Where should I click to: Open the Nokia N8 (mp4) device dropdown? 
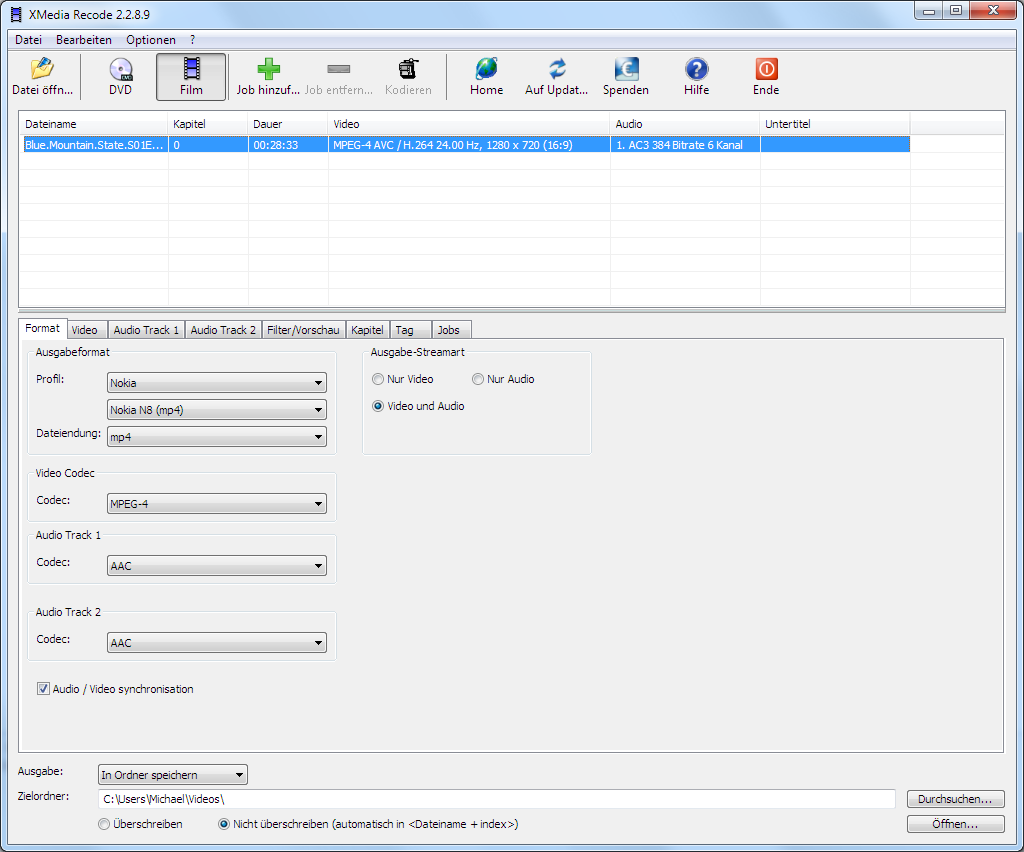pos(217,410)
